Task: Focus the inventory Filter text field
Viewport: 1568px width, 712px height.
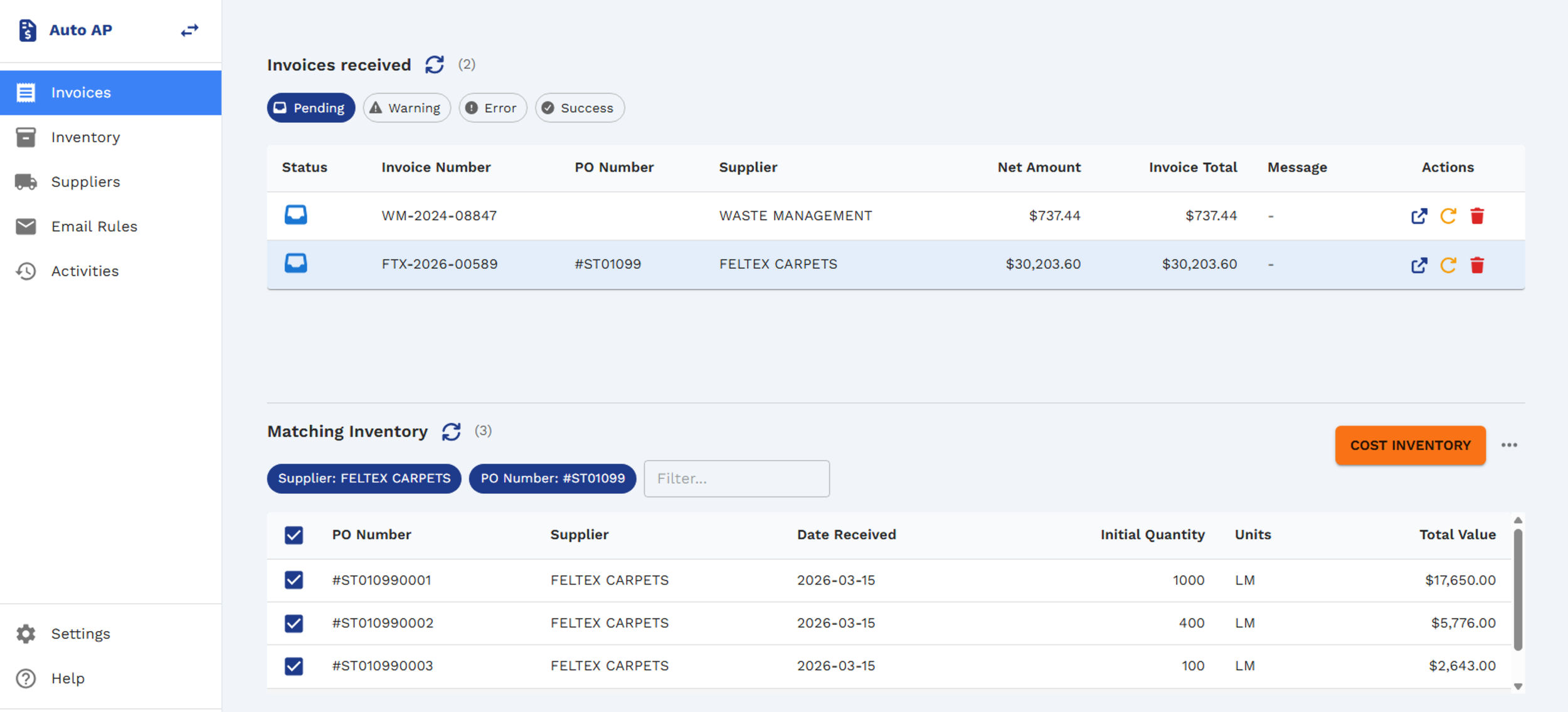Action: 736,479
